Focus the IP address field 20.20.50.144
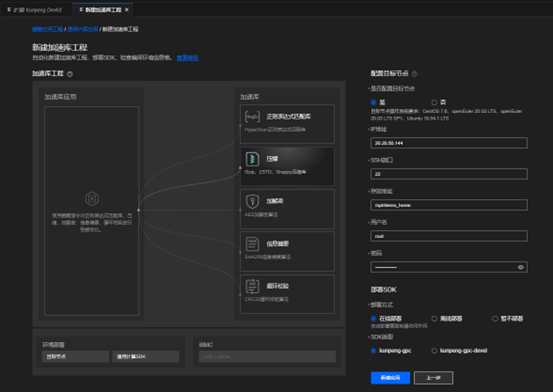Image resolution: width=553 pixels, height=392 pixels. point(449,143)
